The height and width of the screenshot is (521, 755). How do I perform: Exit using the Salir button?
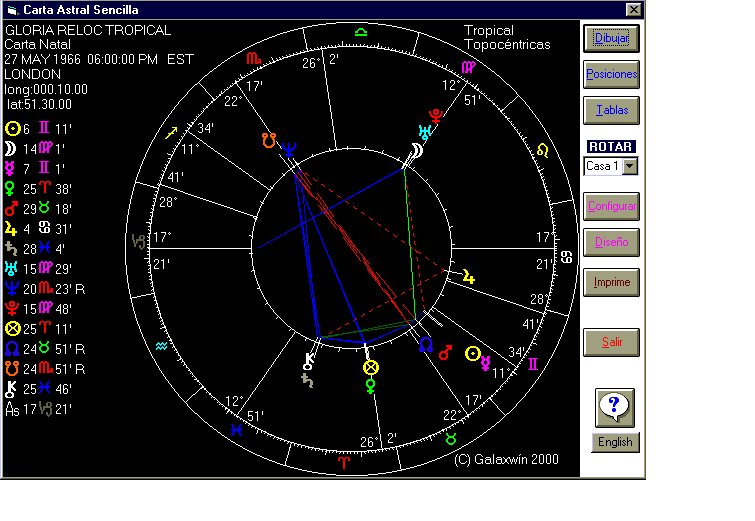(611, 342)
